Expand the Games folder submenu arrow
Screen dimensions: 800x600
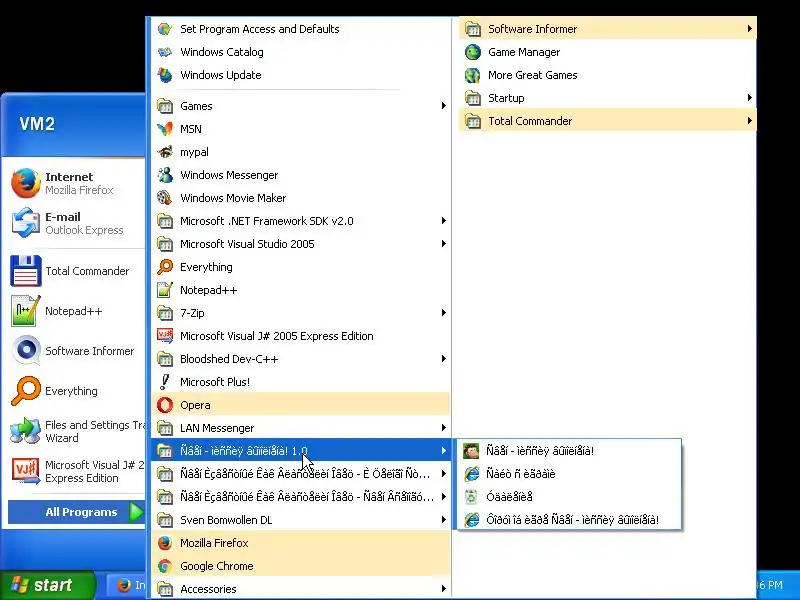[x=443, y=106]
